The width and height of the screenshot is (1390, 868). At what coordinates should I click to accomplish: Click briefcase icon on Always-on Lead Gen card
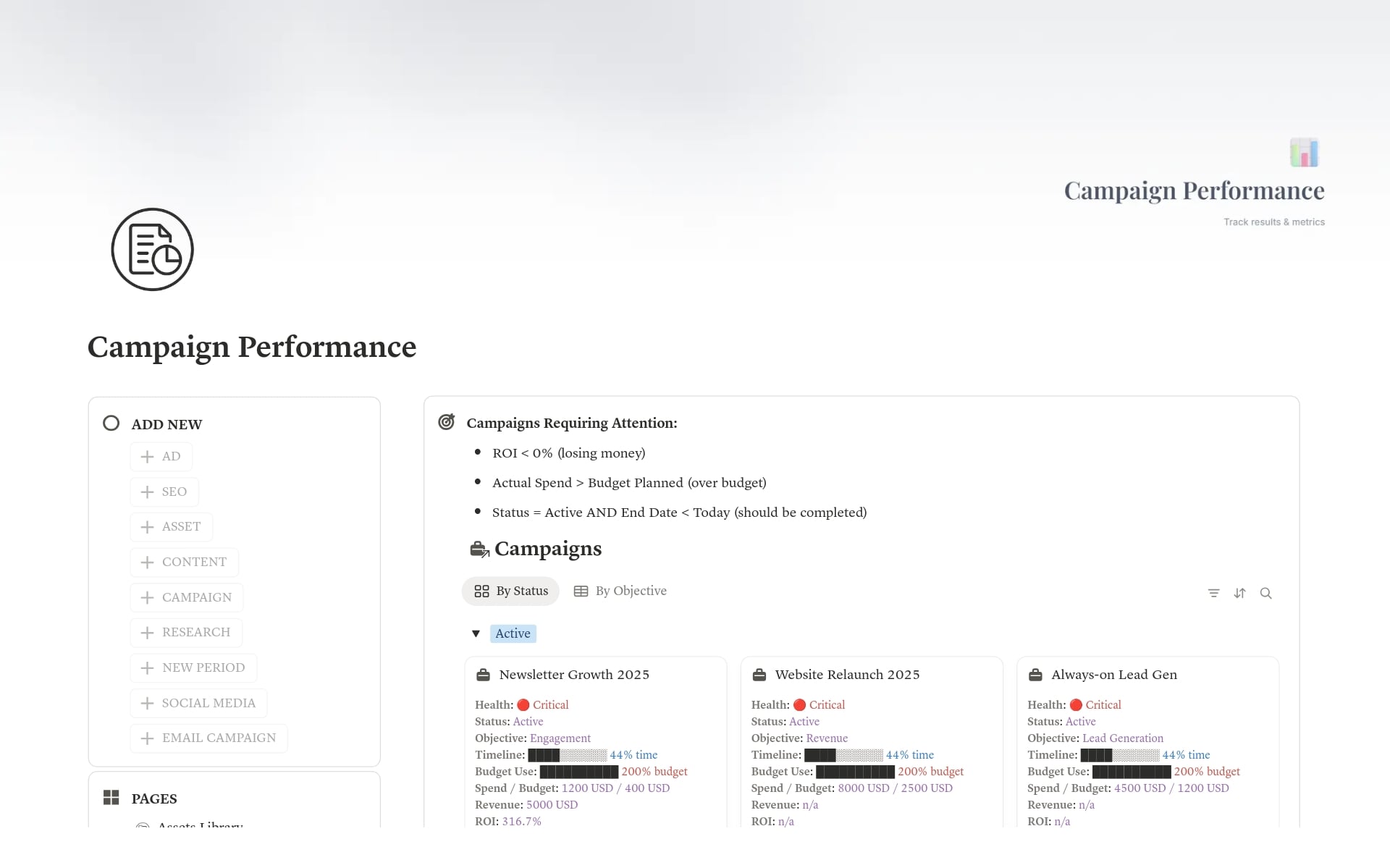click(1035, 675)
